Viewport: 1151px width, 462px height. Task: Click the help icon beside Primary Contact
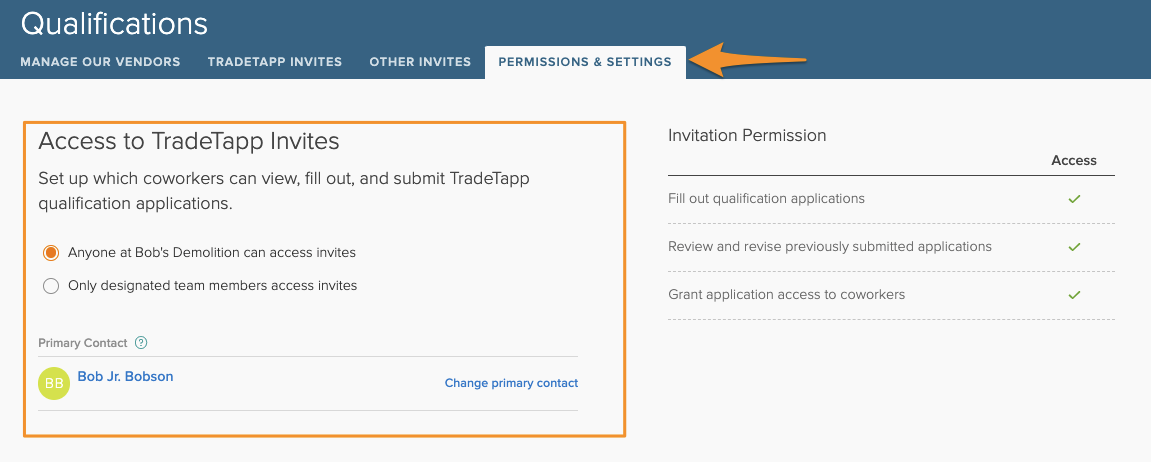pyautogui.click(x=141, y=343)
